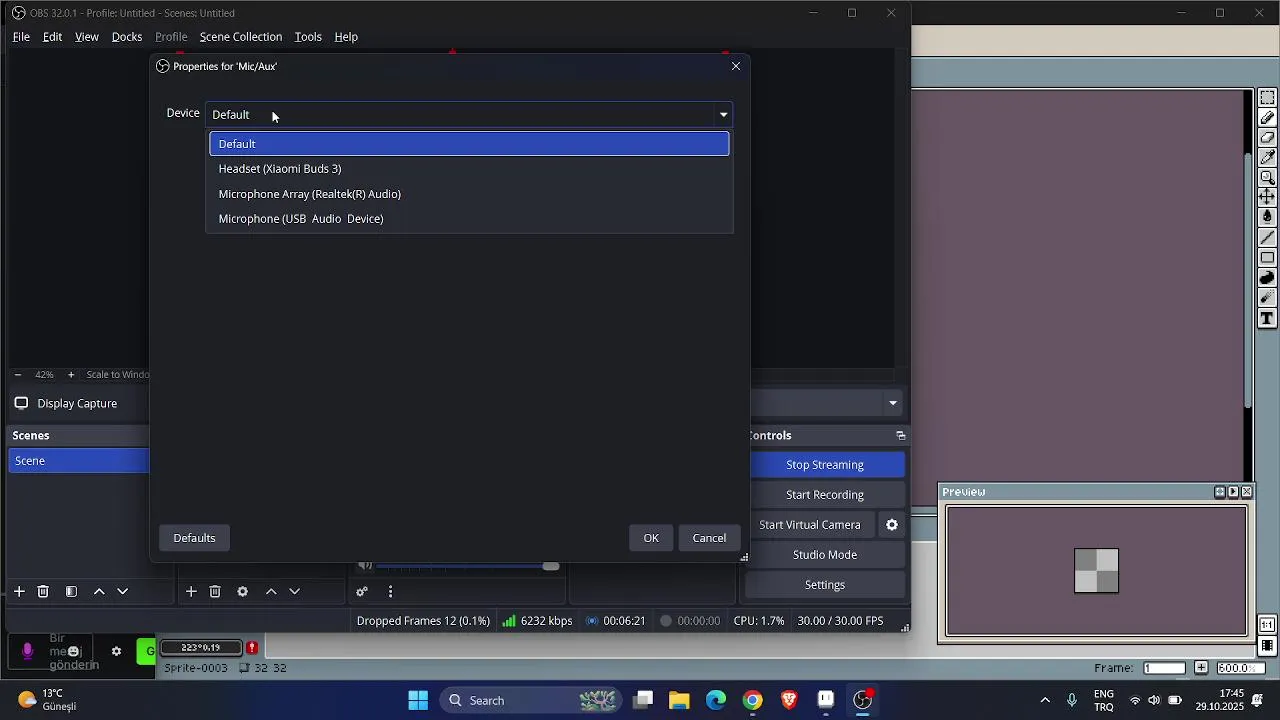Screen dimensions: 1280x720
Task: Select the Text tool marked with T
Action: (x=1267, y=318)
